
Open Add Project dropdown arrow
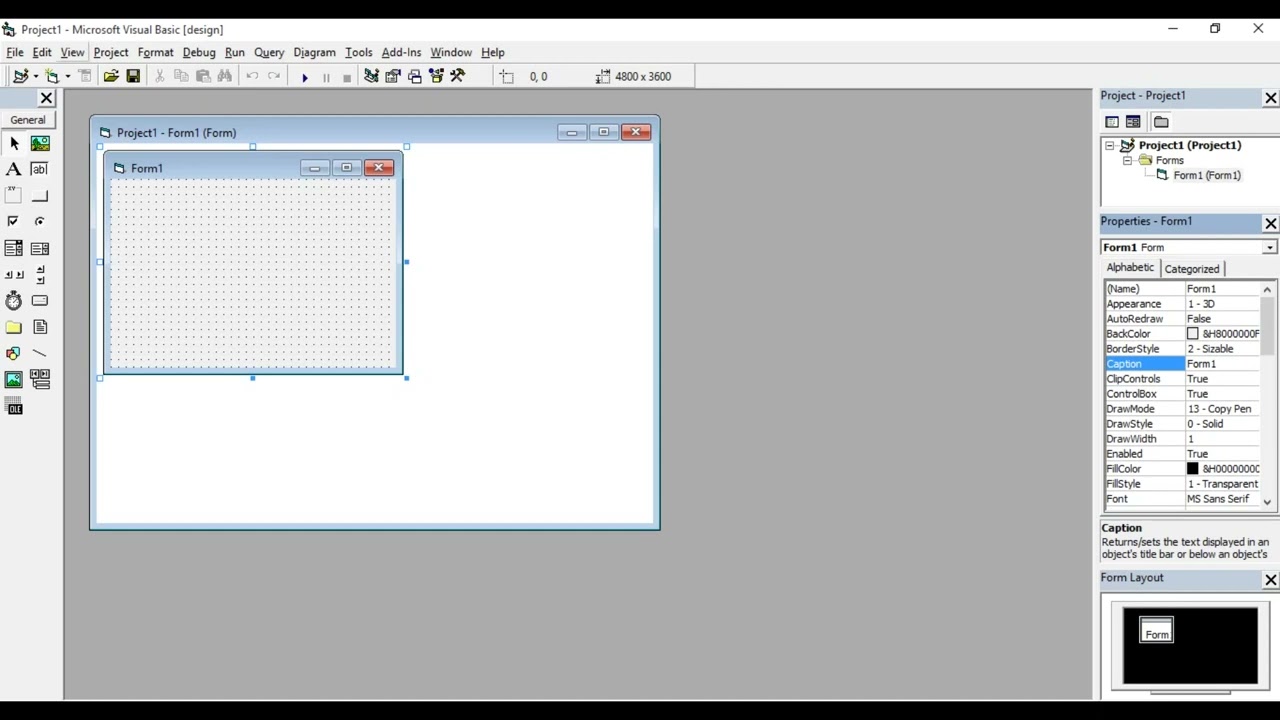tap(36, 76)
